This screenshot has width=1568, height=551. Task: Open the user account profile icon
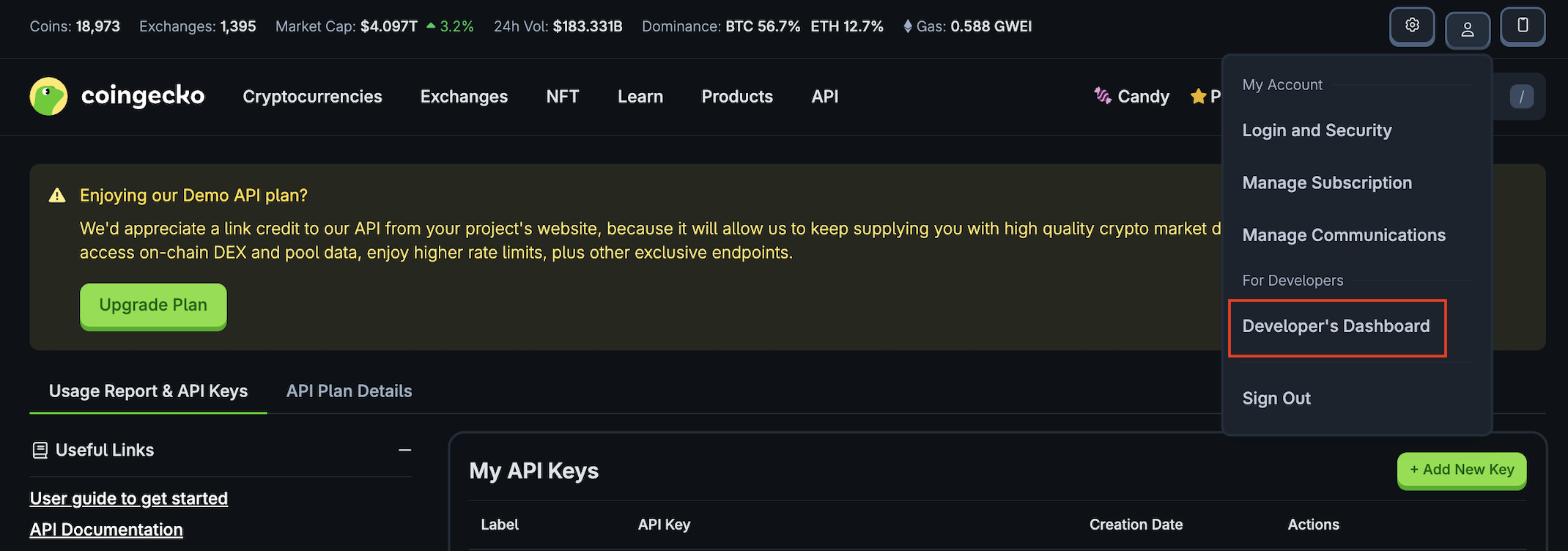[x=1467, y=30]
